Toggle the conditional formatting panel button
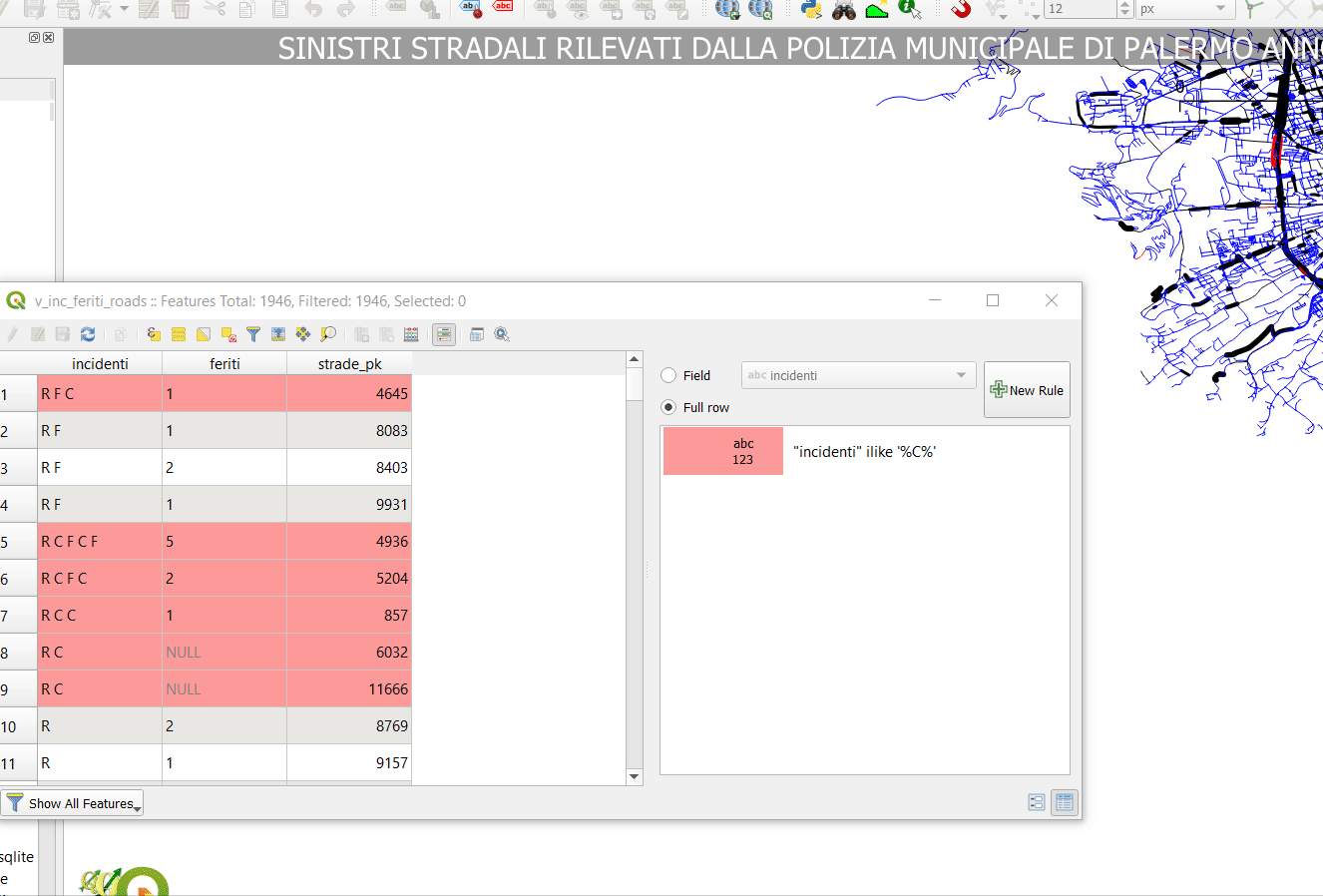 [444, 334]
